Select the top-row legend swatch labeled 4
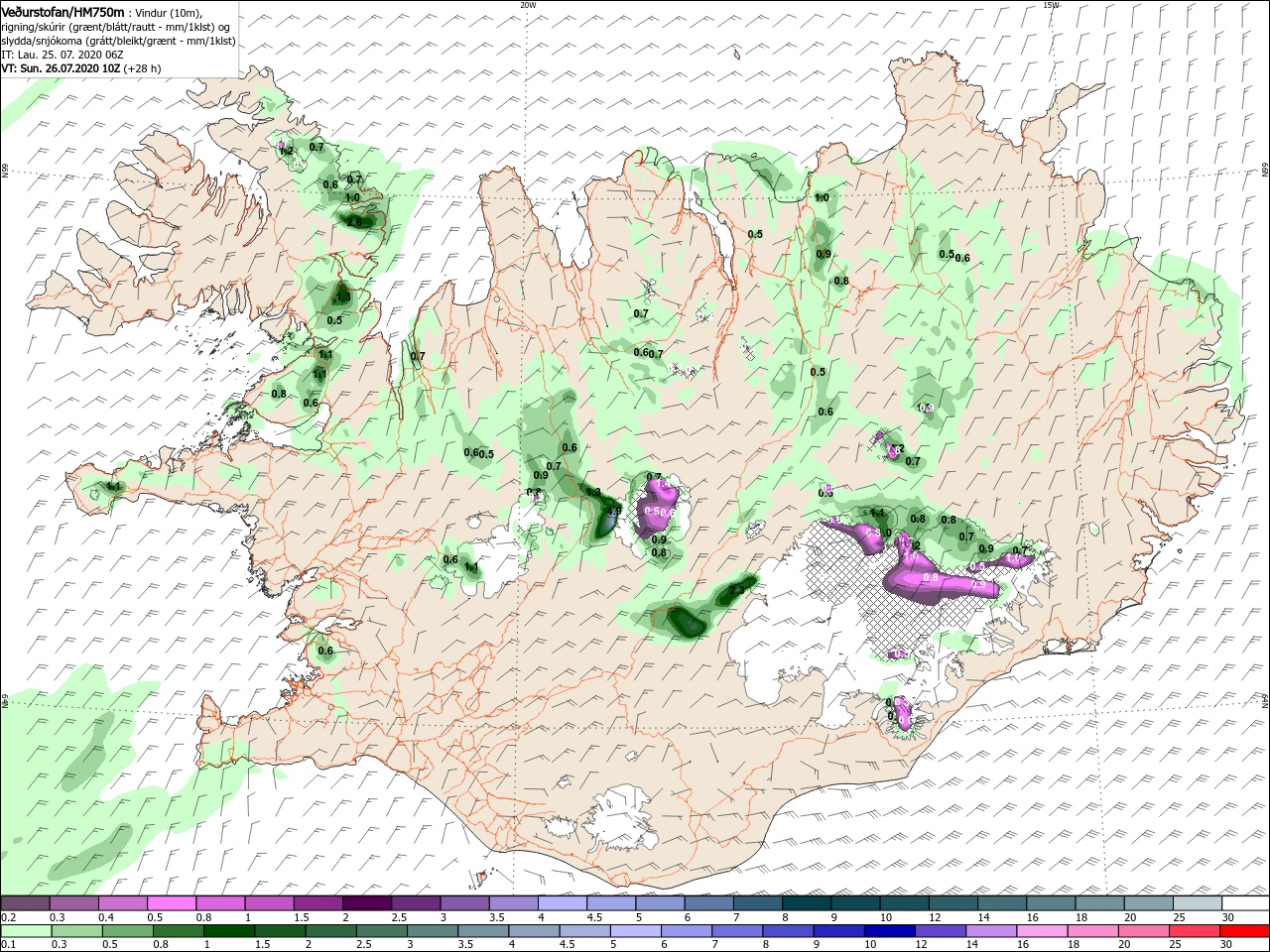This screenshot has width=1270, height=952. [562, 903]
